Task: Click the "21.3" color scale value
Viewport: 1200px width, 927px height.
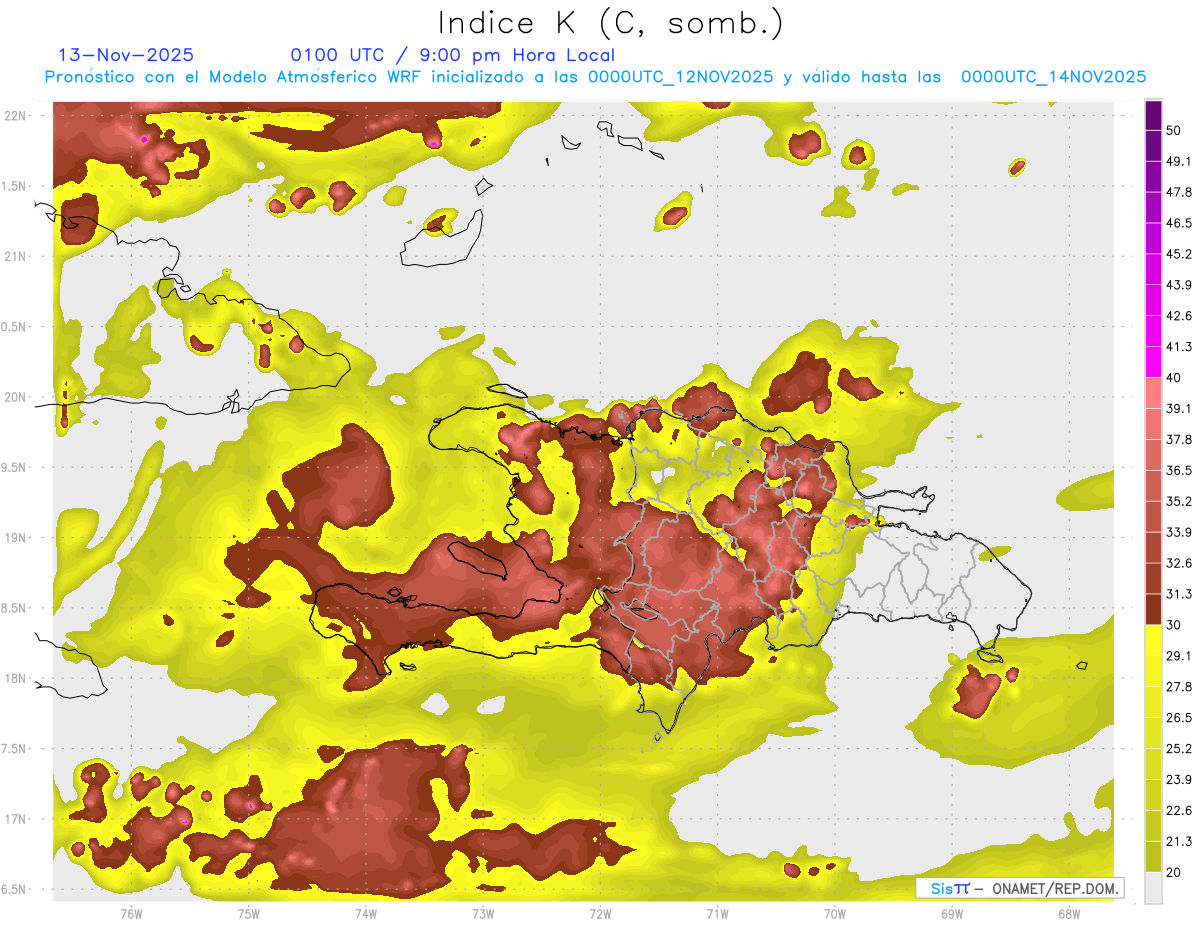Action: (1178, 842)
